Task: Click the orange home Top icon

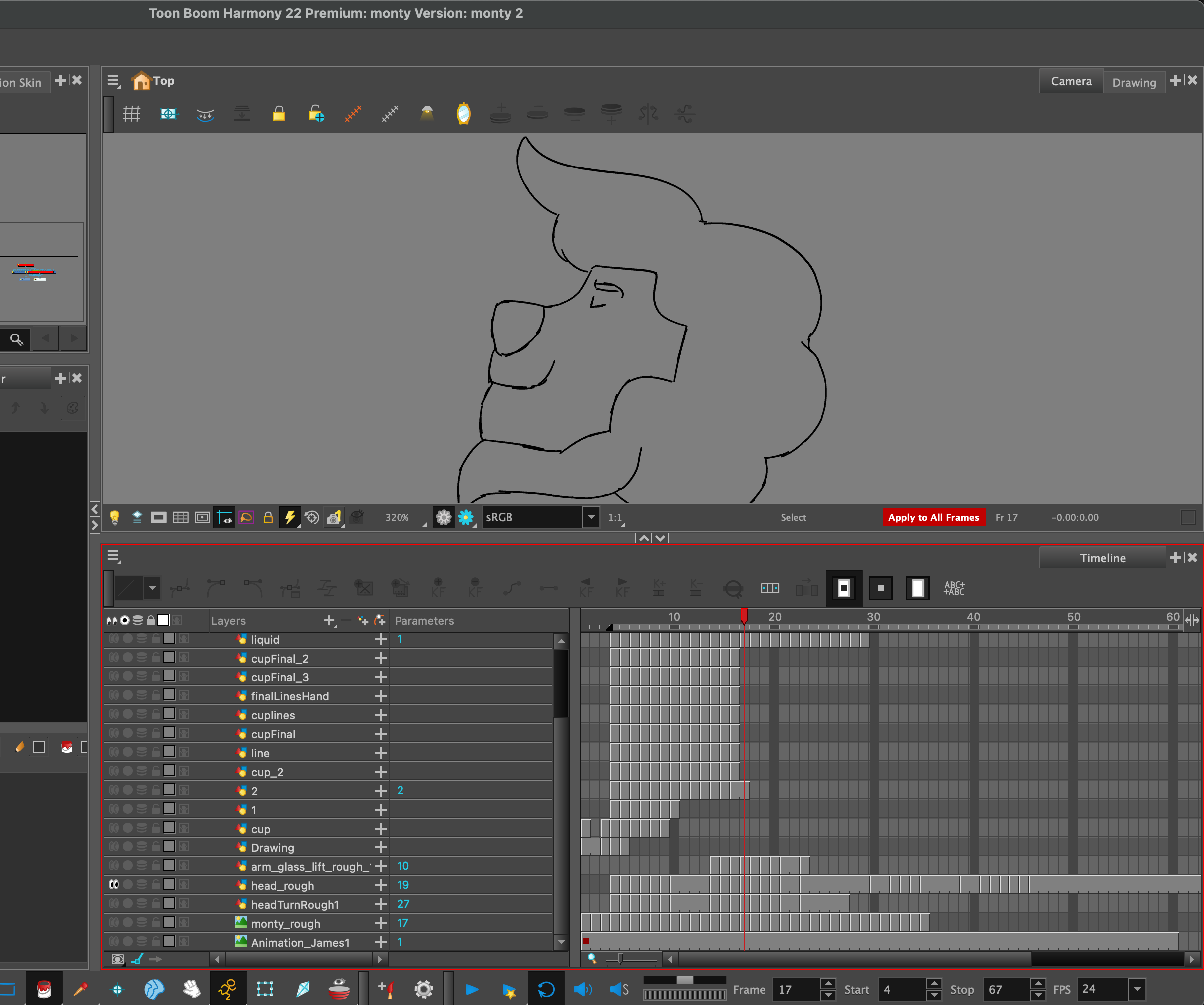Action: click(x=141, y=81)
